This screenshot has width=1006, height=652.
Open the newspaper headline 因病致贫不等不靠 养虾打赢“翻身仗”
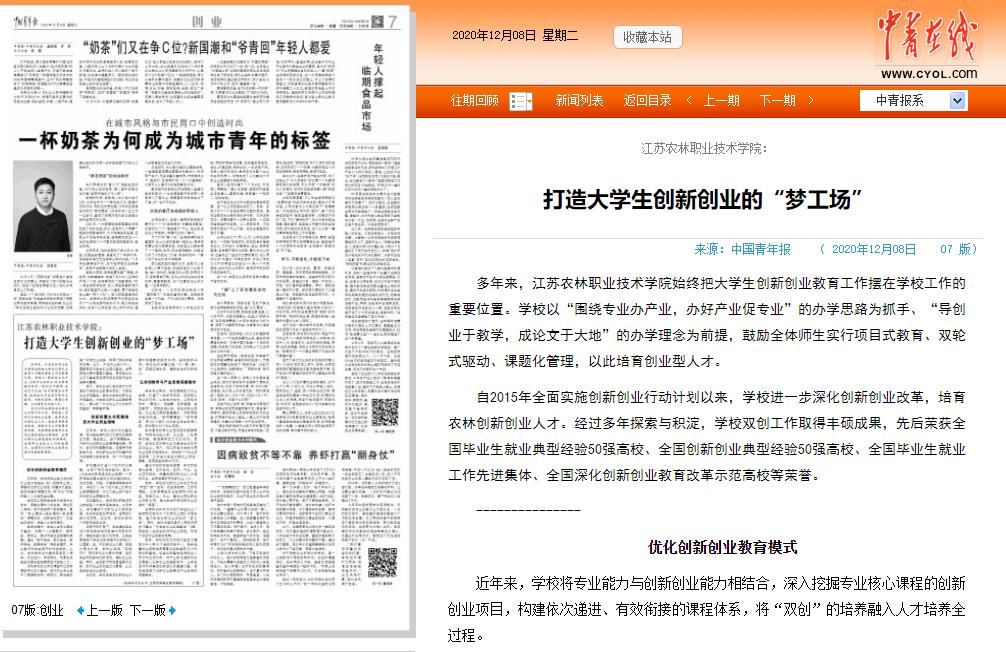pos(305,455)
